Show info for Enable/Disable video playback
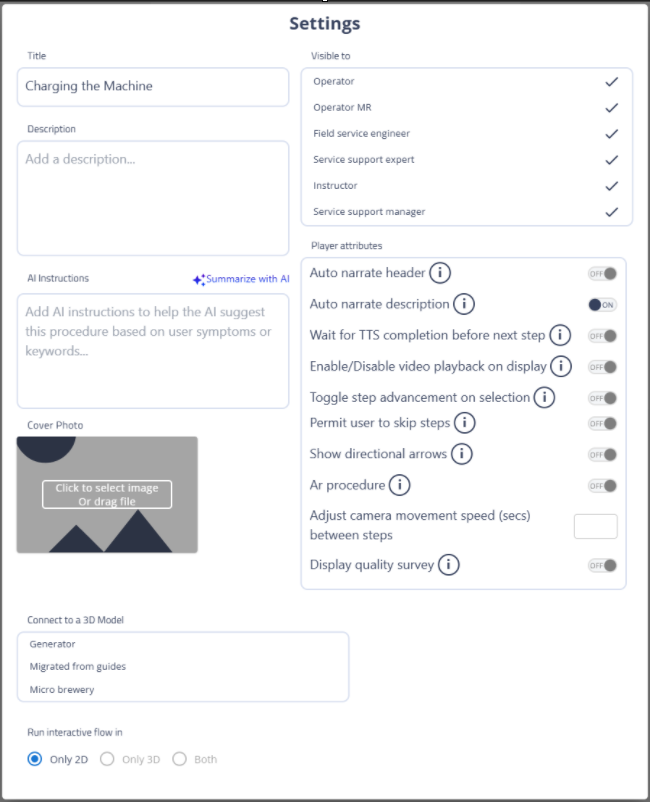Screen dimensions: 650x802 pyautogui.click(x=562, y=366)
